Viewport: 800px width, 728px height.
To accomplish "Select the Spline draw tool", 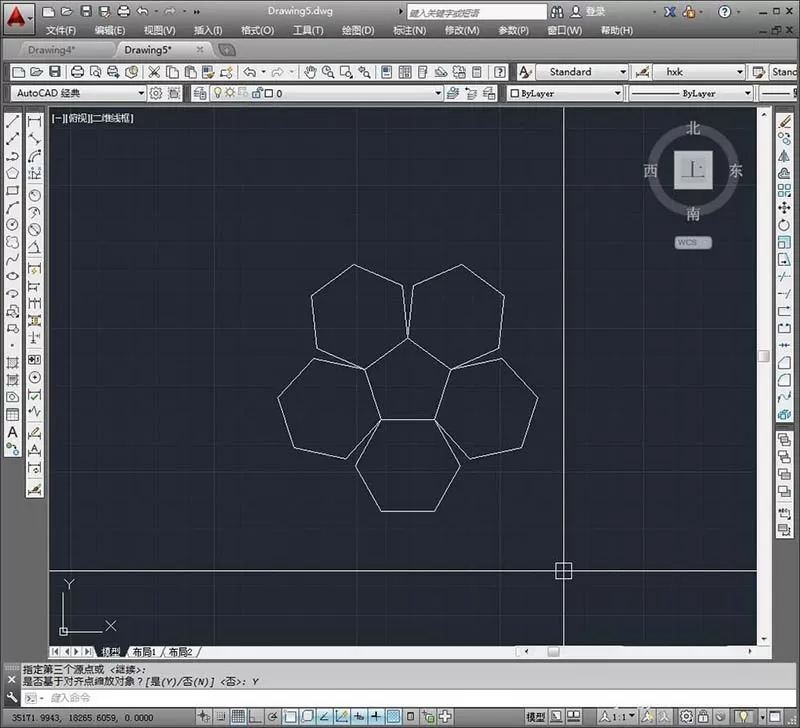I will click(12, 259).
